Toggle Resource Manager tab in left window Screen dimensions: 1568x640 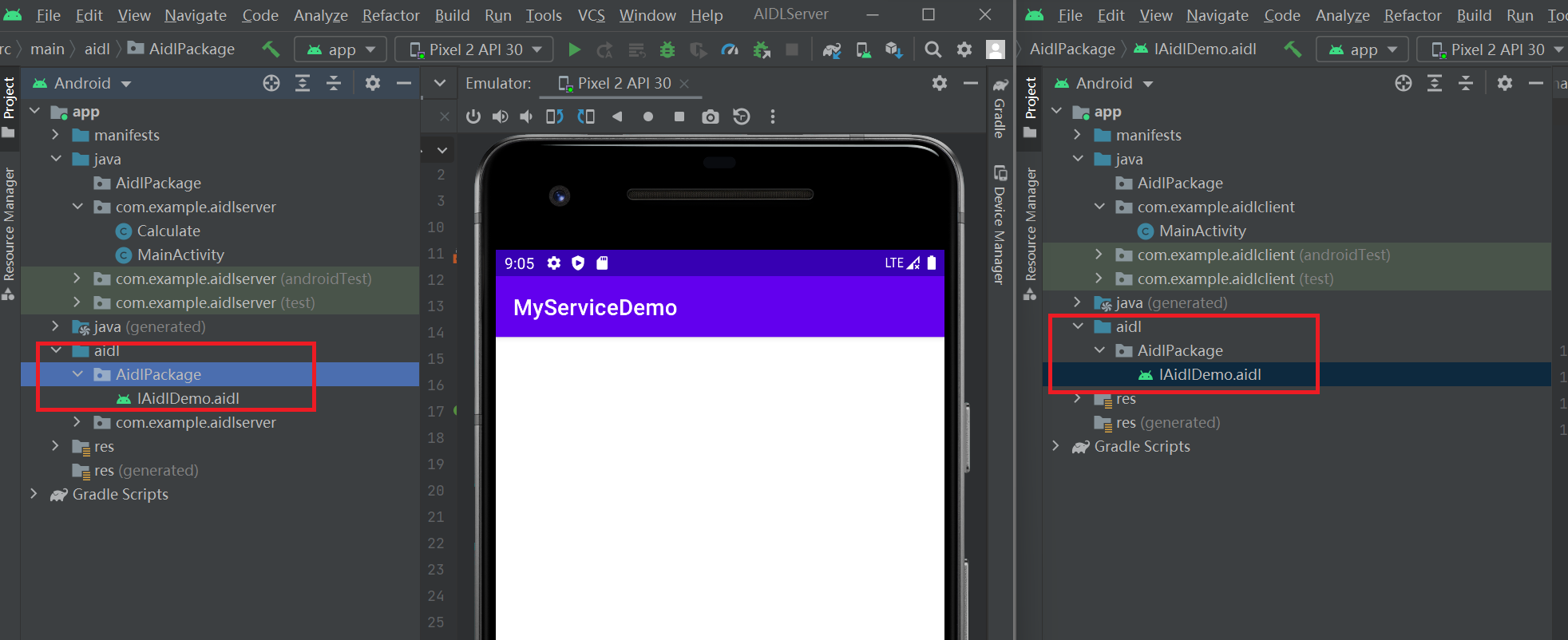[9, 233]
